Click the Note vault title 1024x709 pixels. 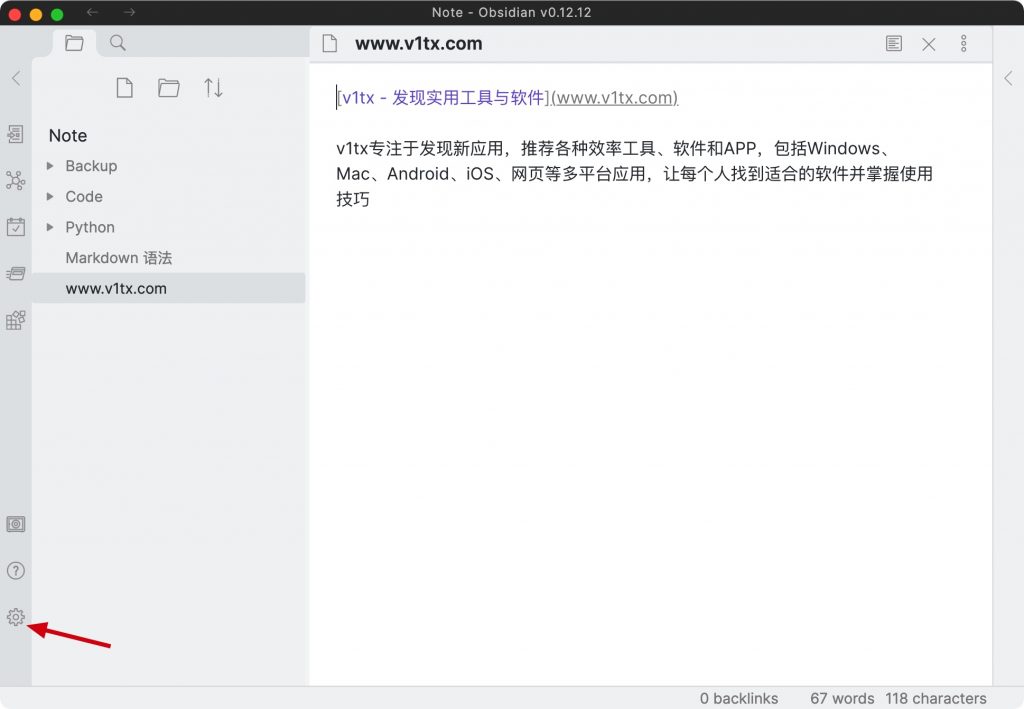(68, 135)
